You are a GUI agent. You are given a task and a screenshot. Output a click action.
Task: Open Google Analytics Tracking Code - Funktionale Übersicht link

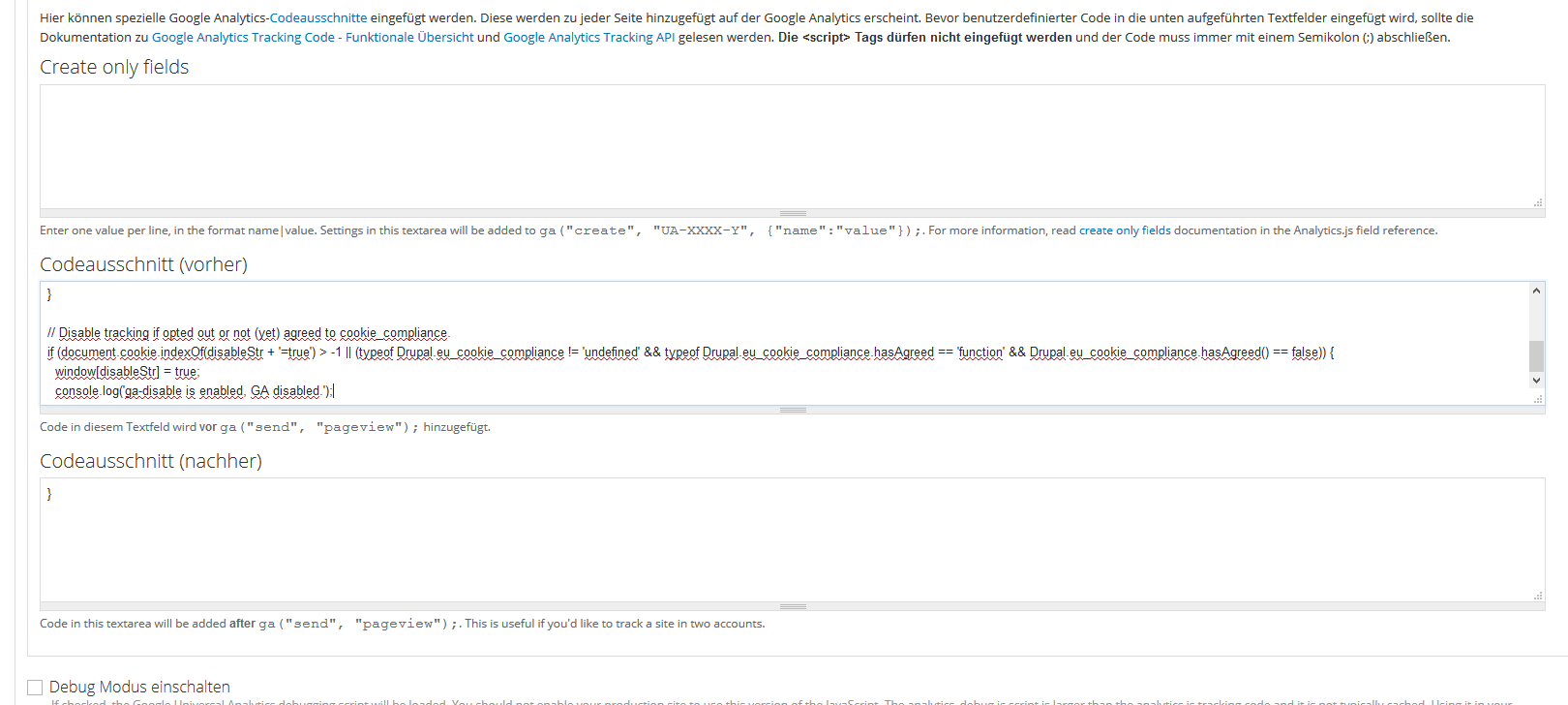click(x=313, y=37)
